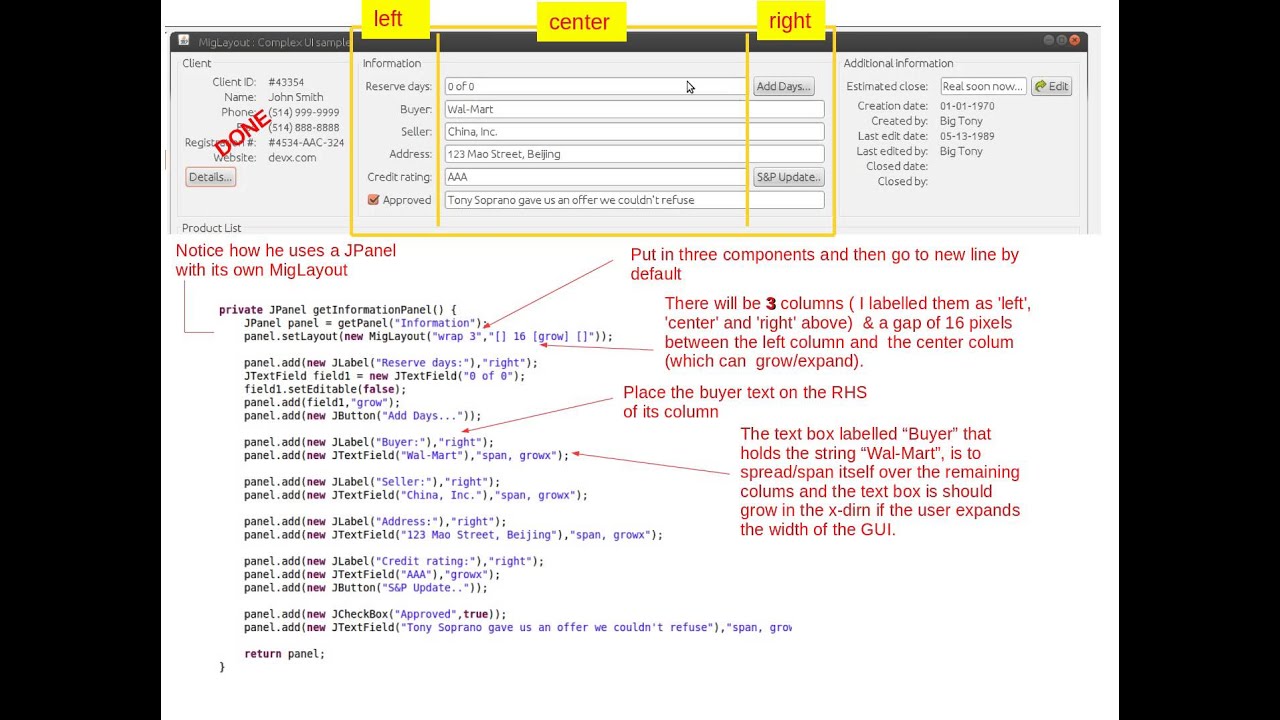1280x720 pixels.
Task: Click the Product List panel heading
Action: (211, 228)
